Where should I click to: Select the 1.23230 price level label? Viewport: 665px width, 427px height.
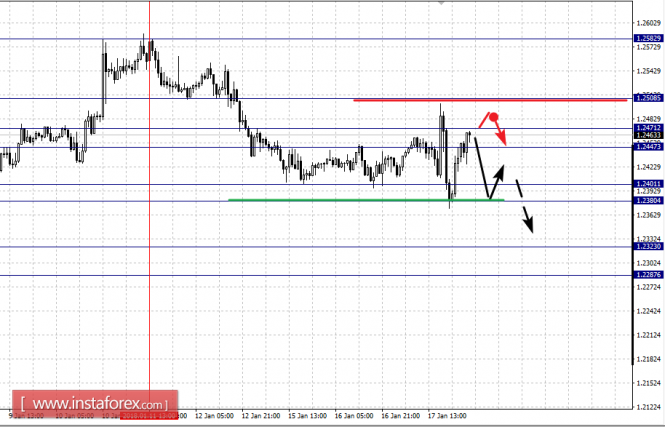(647, 246)
